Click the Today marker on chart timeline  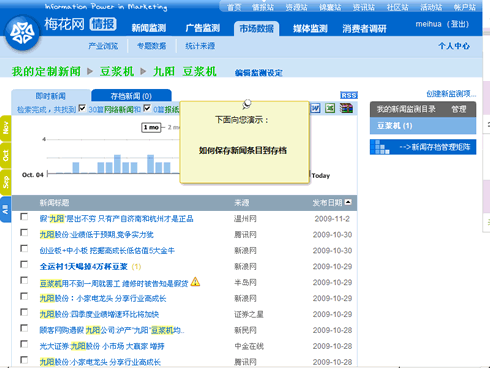(x=321, y=176)
